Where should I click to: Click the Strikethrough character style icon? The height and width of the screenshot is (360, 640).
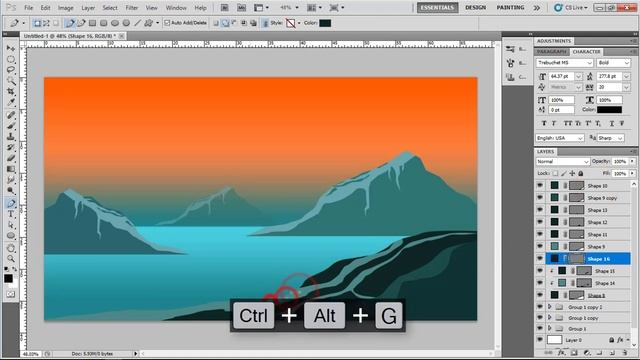[622, 123]
